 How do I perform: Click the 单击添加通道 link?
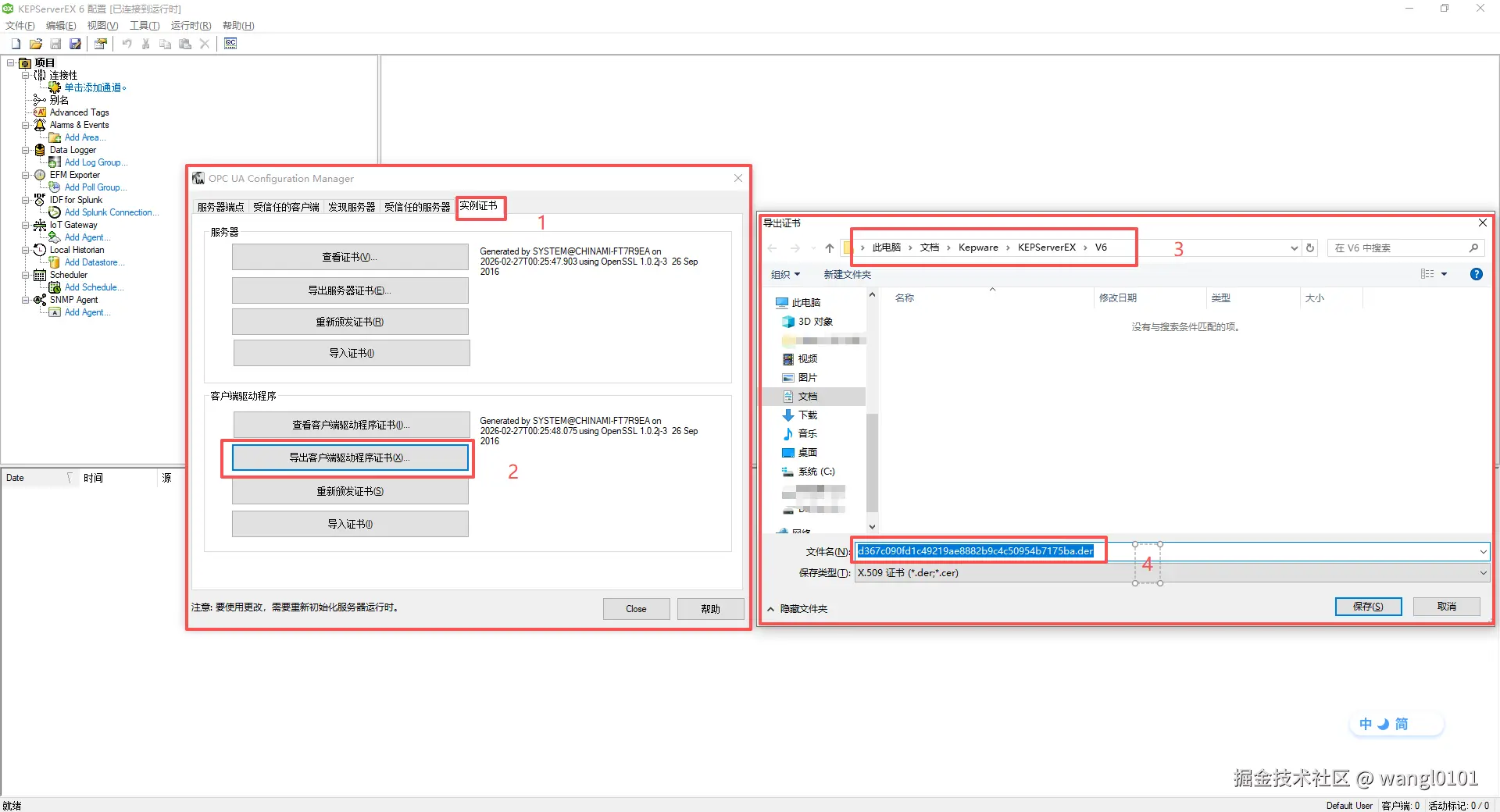(95, 87)
